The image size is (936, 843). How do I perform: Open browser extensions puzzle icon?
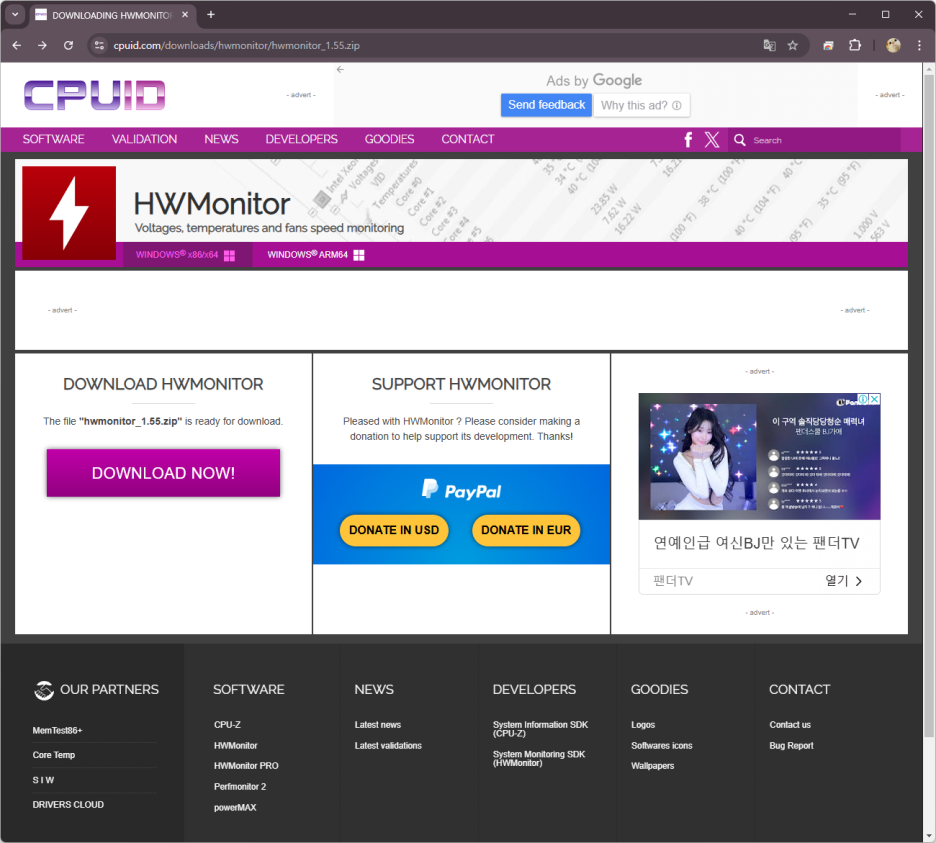(855, 45)
